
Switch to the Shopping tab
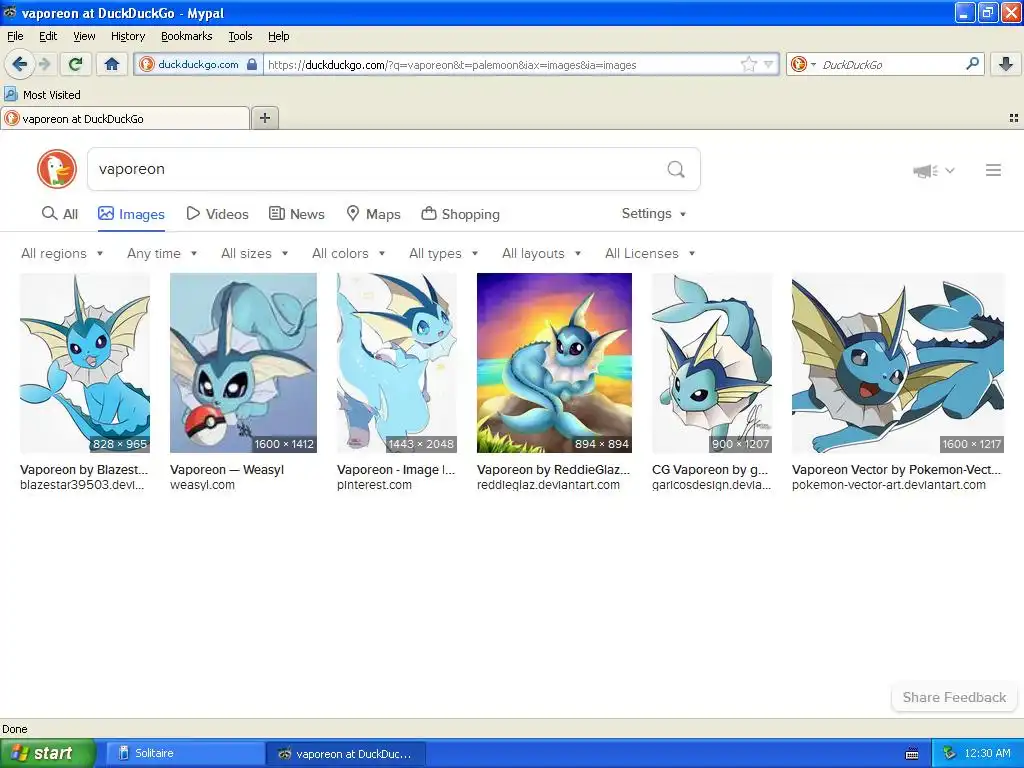tap(460, 214)
